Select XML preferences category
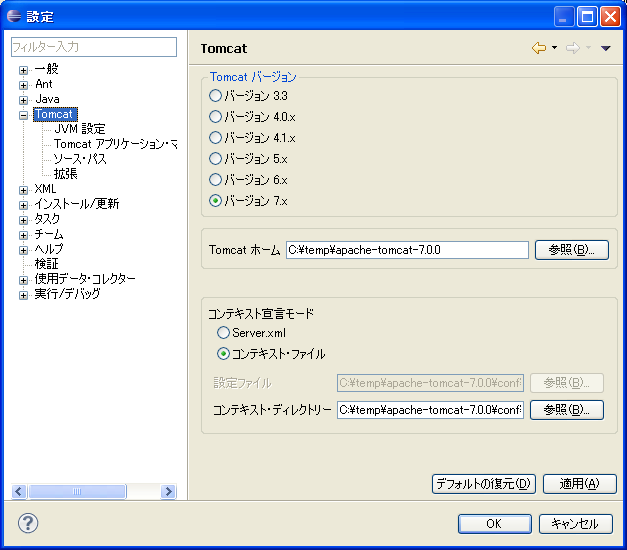This screenshot has height=550, width=627. coord(45,189)
